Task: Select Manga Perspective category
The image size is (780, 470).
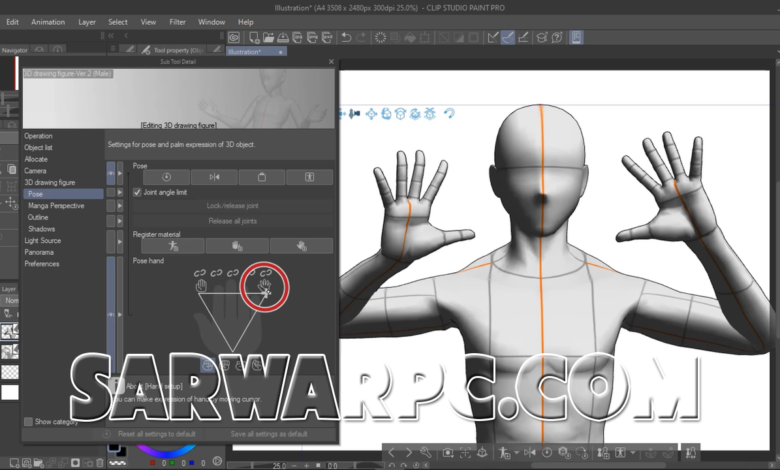Action: click(x=56, y=205)
